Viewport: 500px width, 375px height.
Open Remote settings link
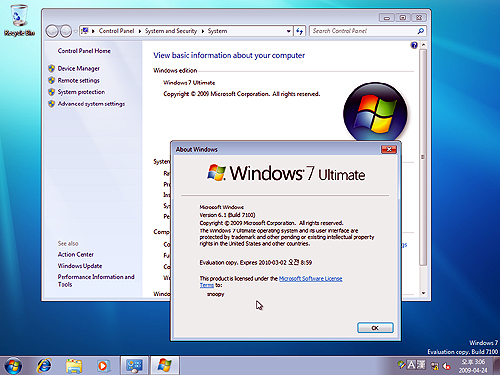click(x=79, y=81)
